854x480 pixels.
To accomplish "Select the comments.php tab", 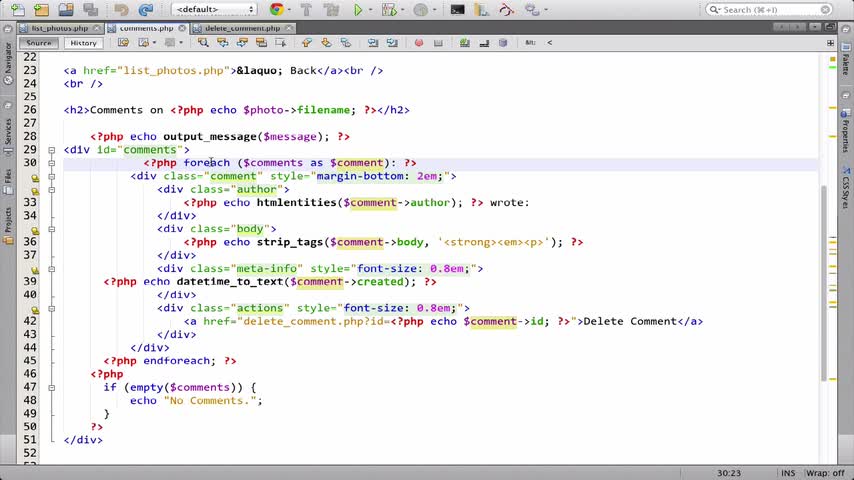I will [146, 28].
